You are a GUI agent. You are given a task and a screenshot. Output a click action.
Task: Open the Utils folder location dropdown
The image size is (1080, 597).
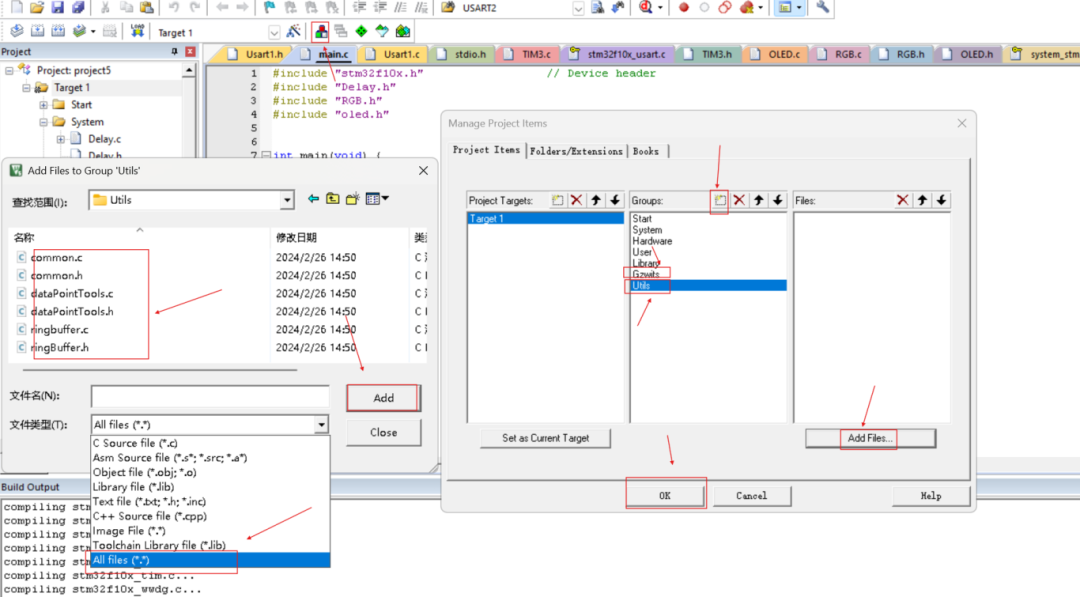[287, 200]
